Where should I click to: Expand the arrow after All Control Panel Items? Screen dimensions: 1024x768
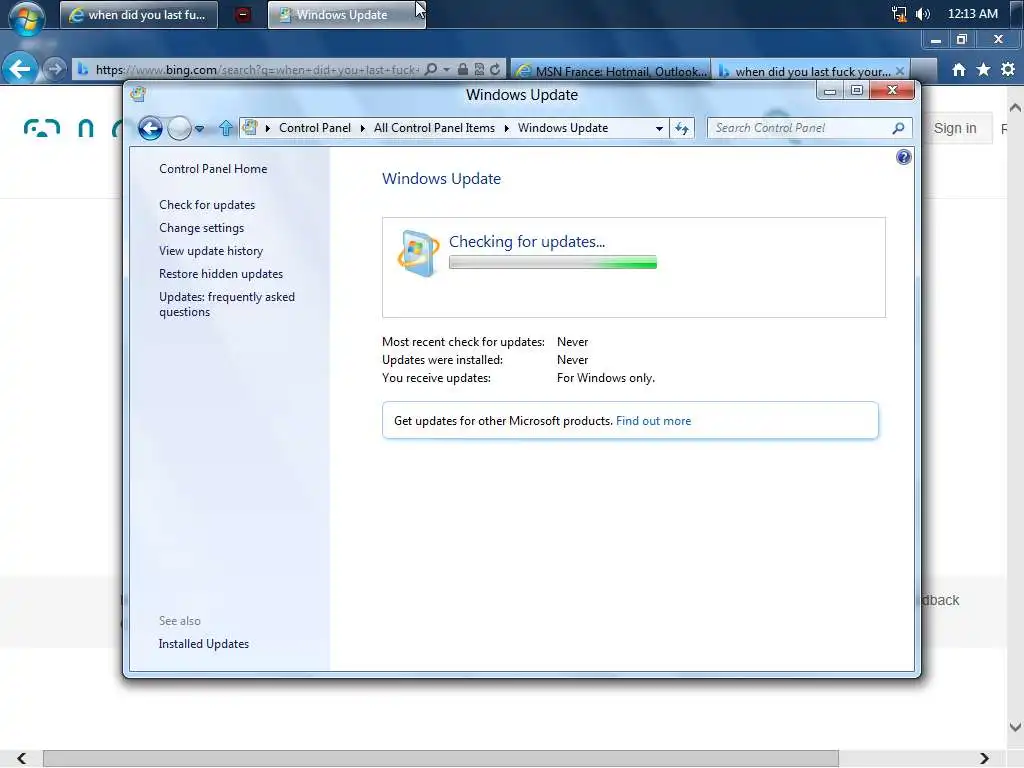[506, 128]
